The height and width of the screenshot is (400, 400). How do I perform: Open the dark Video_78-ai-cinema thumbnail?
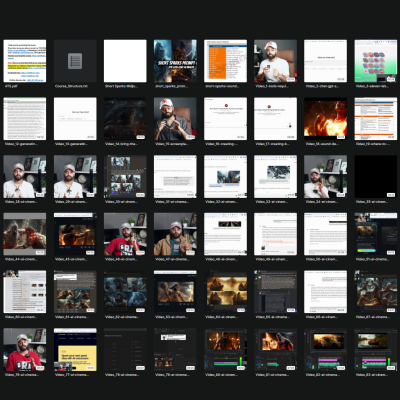pos(125,349)
